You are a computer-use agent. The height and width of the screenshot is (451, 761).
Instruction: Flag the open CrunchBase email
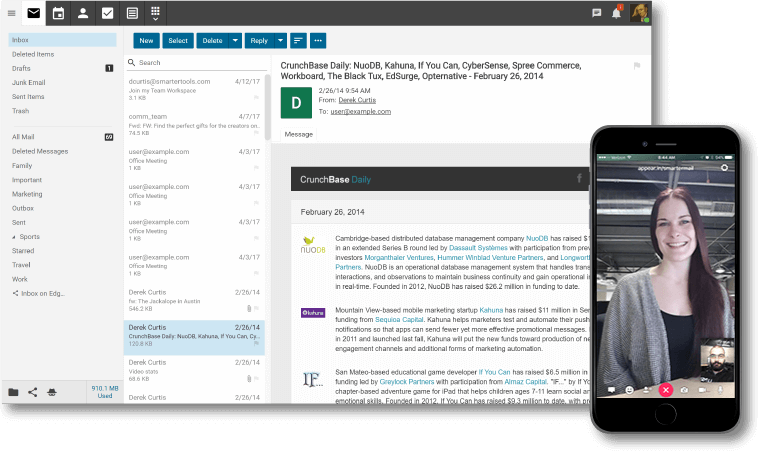[637, 66]
